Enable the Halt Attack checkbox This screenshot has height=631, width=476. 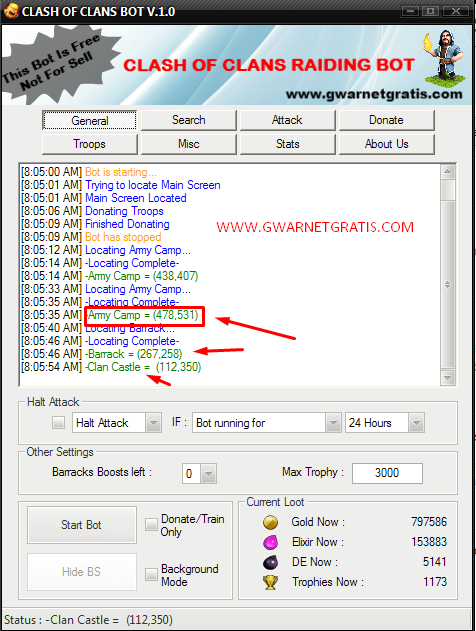pyautogui.click(x=58, y=423)
